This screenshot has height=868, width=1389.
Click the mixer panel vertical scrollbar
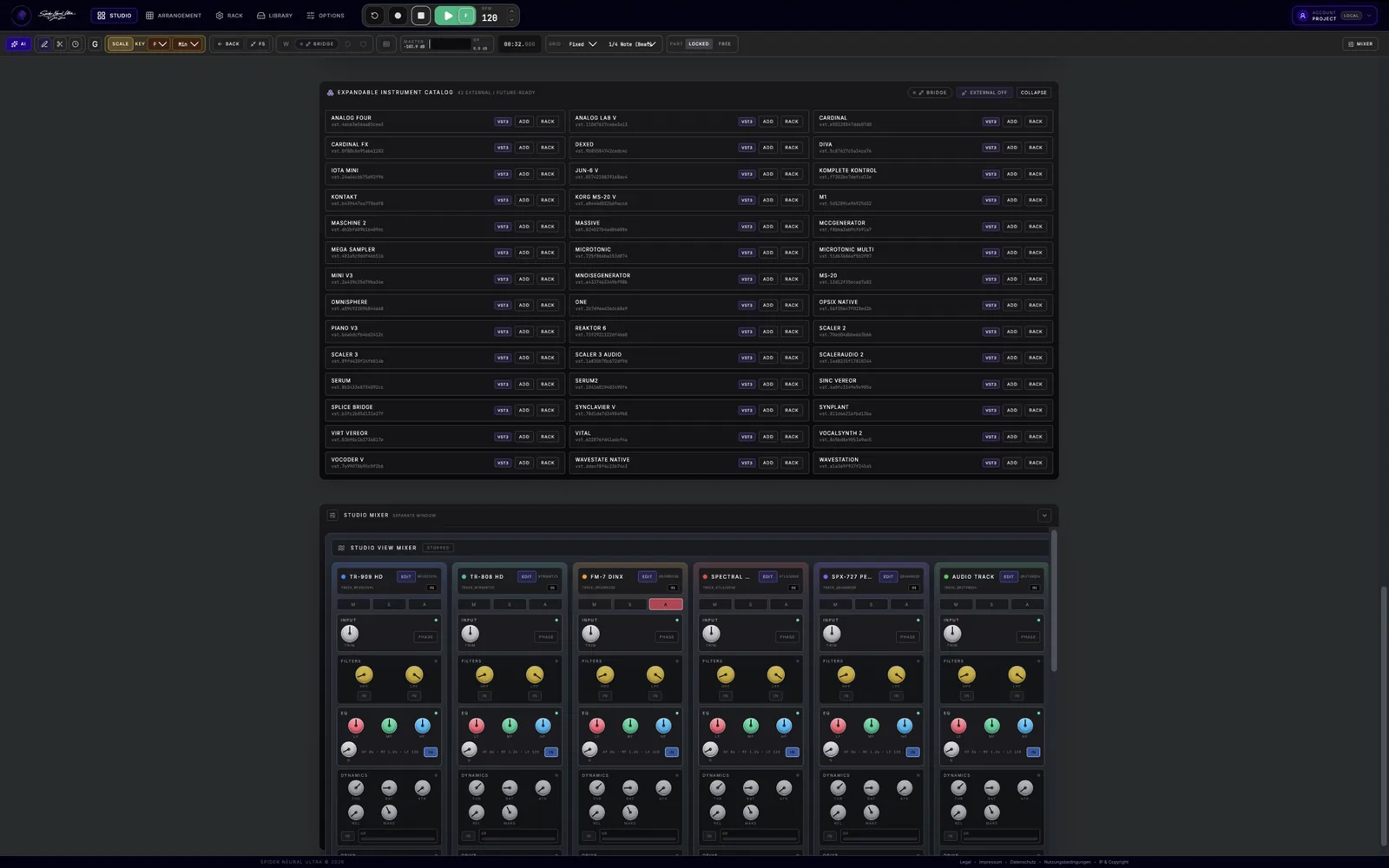(1055, 600)
